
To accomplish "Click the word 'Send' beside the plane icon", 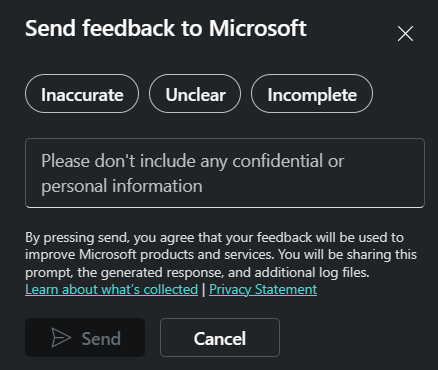I will [x=101, y=339].
